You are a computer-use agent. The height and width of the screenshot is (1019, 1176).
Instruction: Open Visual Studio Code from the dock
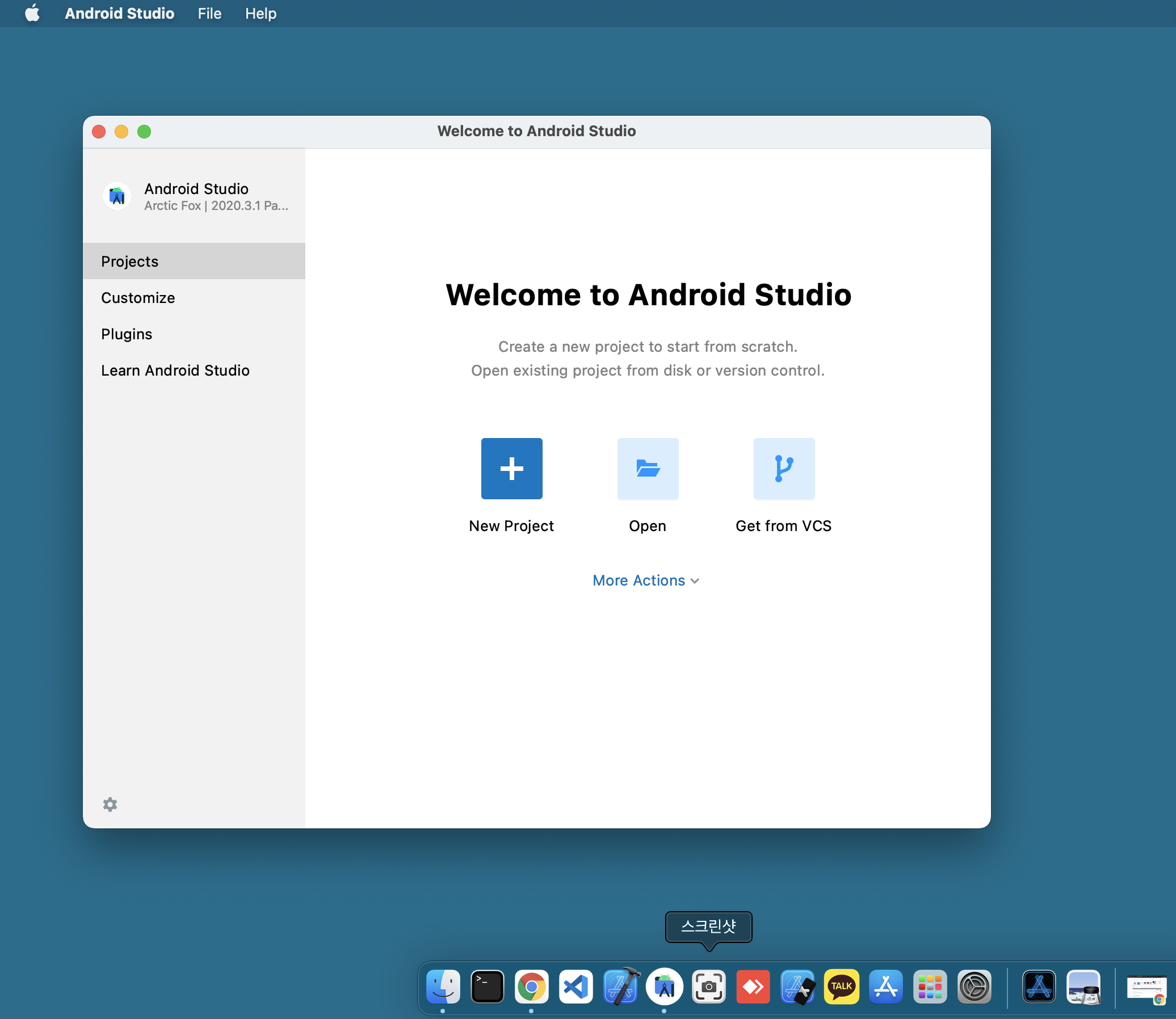[576, 987]
